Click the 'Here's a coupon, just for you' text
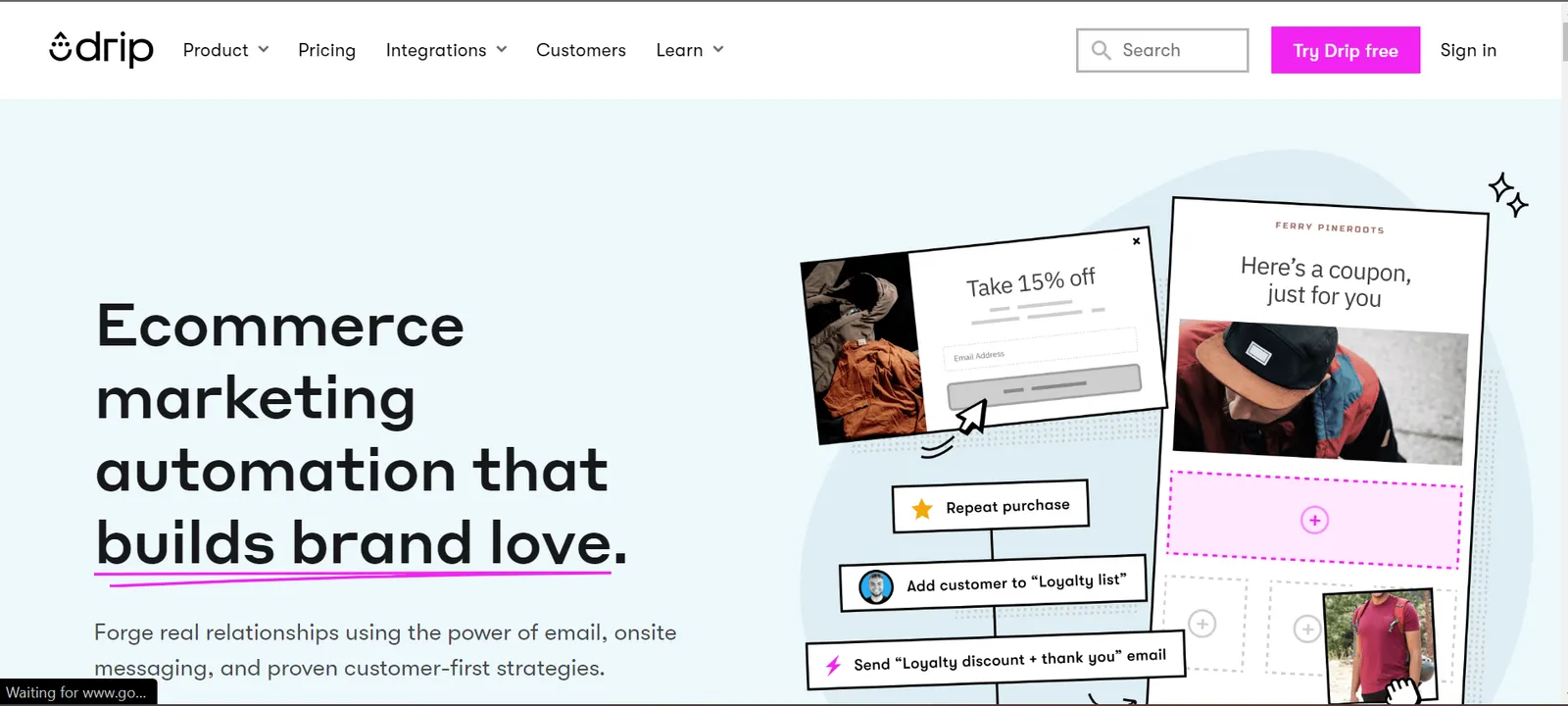 (1325, 281)
